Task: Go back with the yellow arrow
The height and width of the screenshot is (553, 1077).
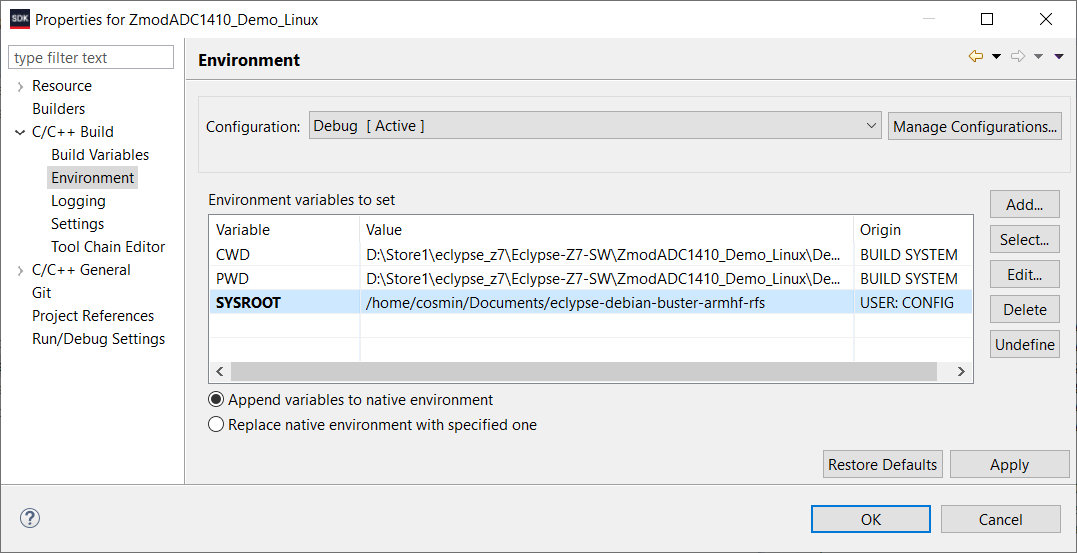Action: [x=975, y=57]
